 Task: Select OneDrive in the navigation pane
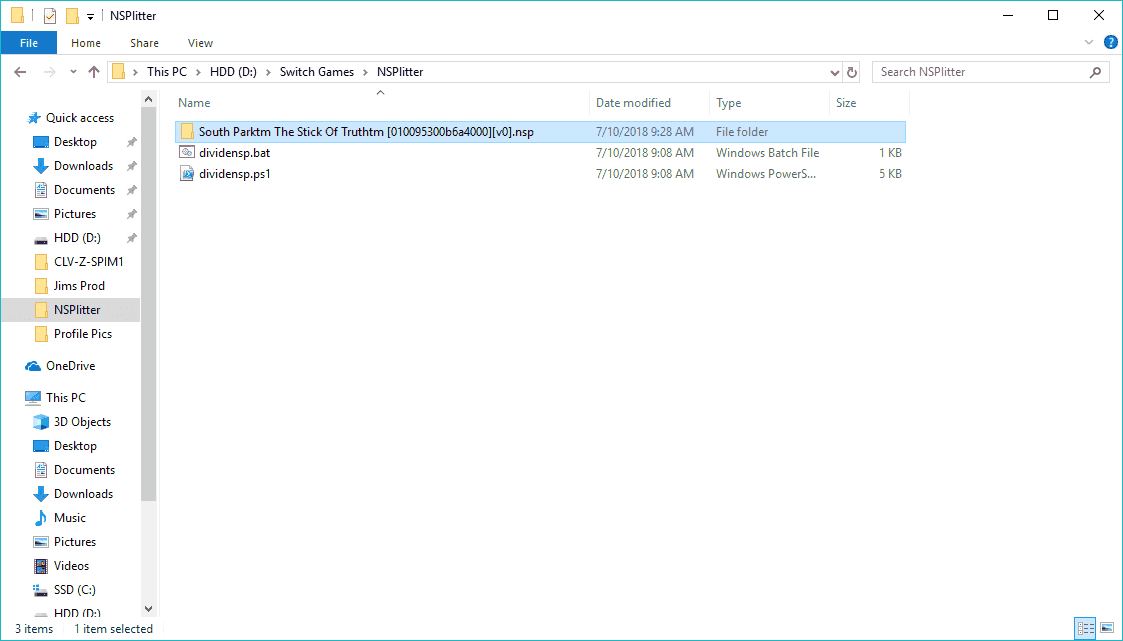[70, 365]
